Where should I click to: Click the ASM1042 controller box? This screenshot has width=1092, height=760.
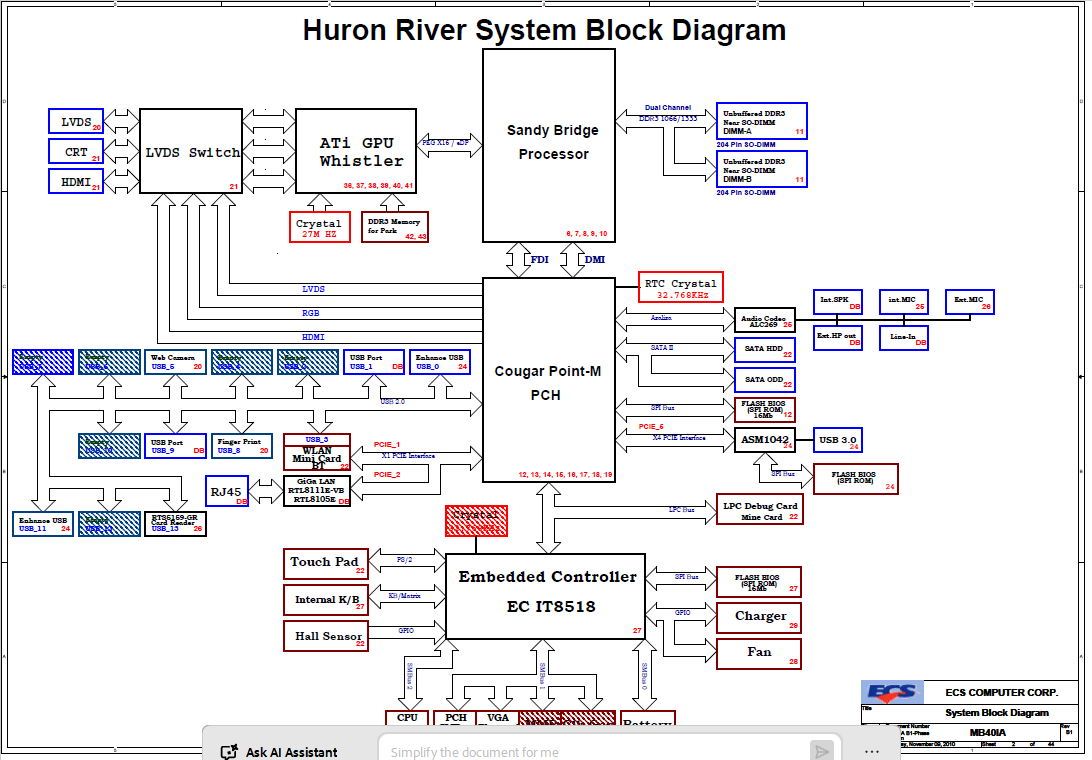[765, 440]
